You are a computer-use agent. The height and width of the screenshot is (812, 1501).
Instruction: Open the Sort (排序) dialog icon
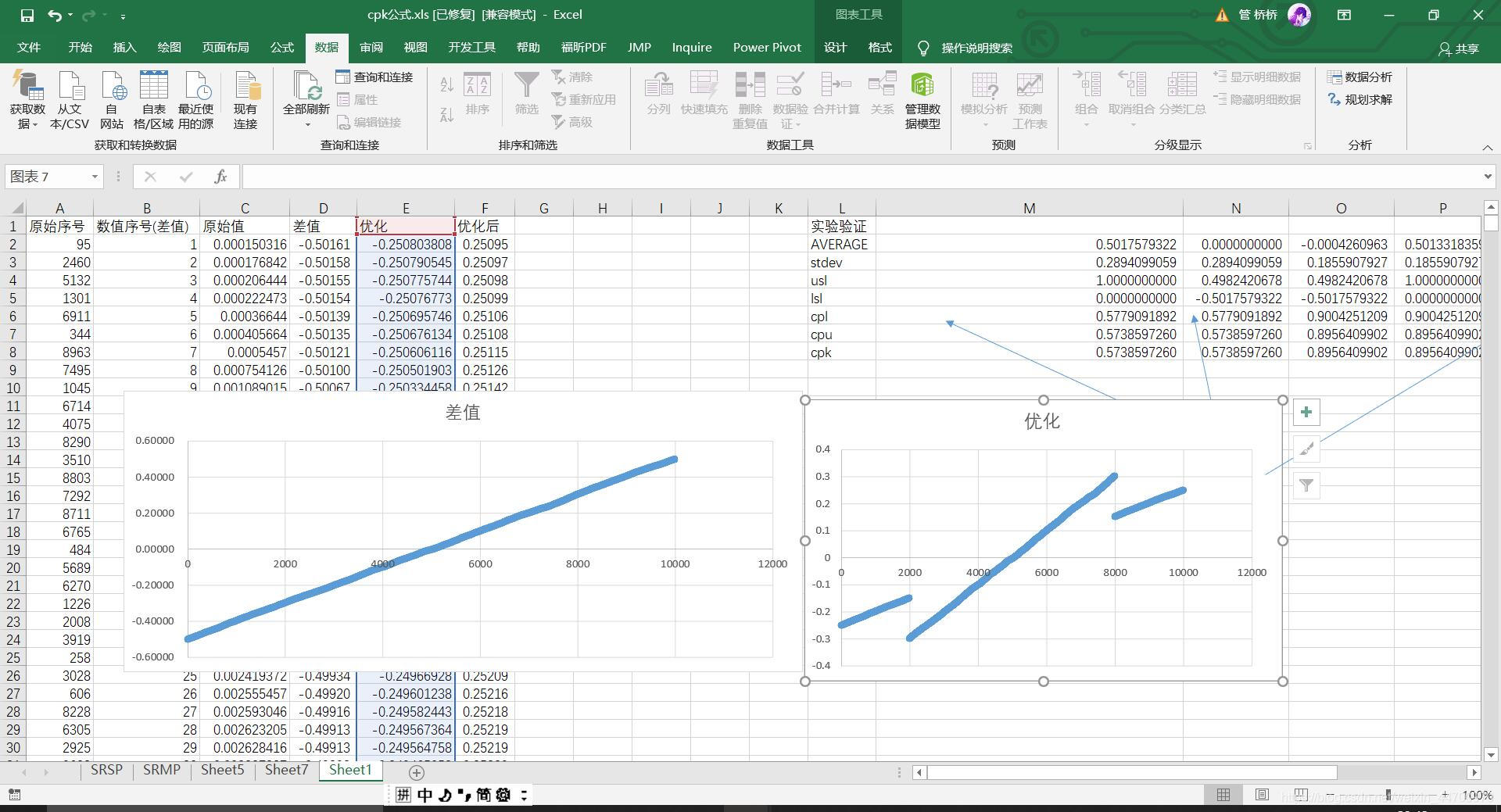(477, 94)
